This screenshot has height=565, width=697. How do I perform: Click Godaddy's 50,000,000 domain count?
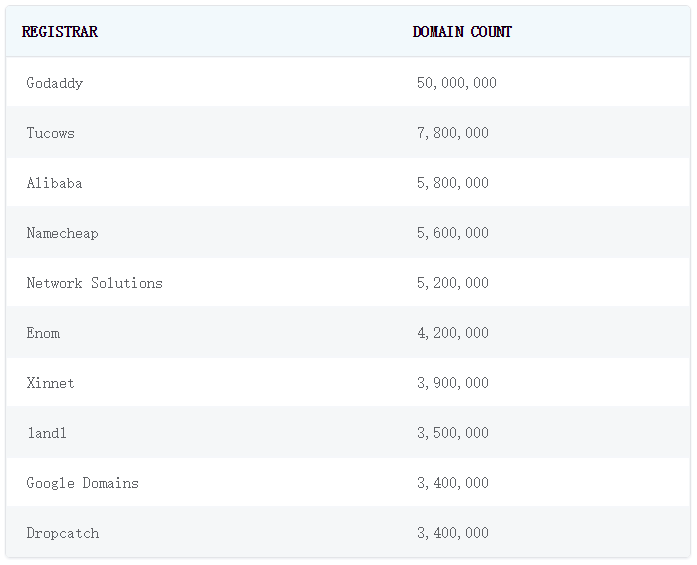456,83
